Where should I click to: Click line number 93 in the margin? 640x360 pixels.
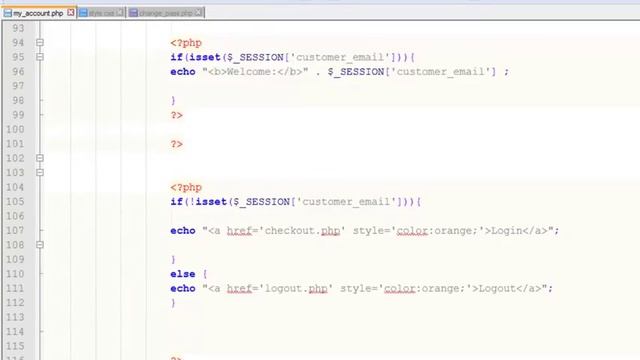pos(18,28)
